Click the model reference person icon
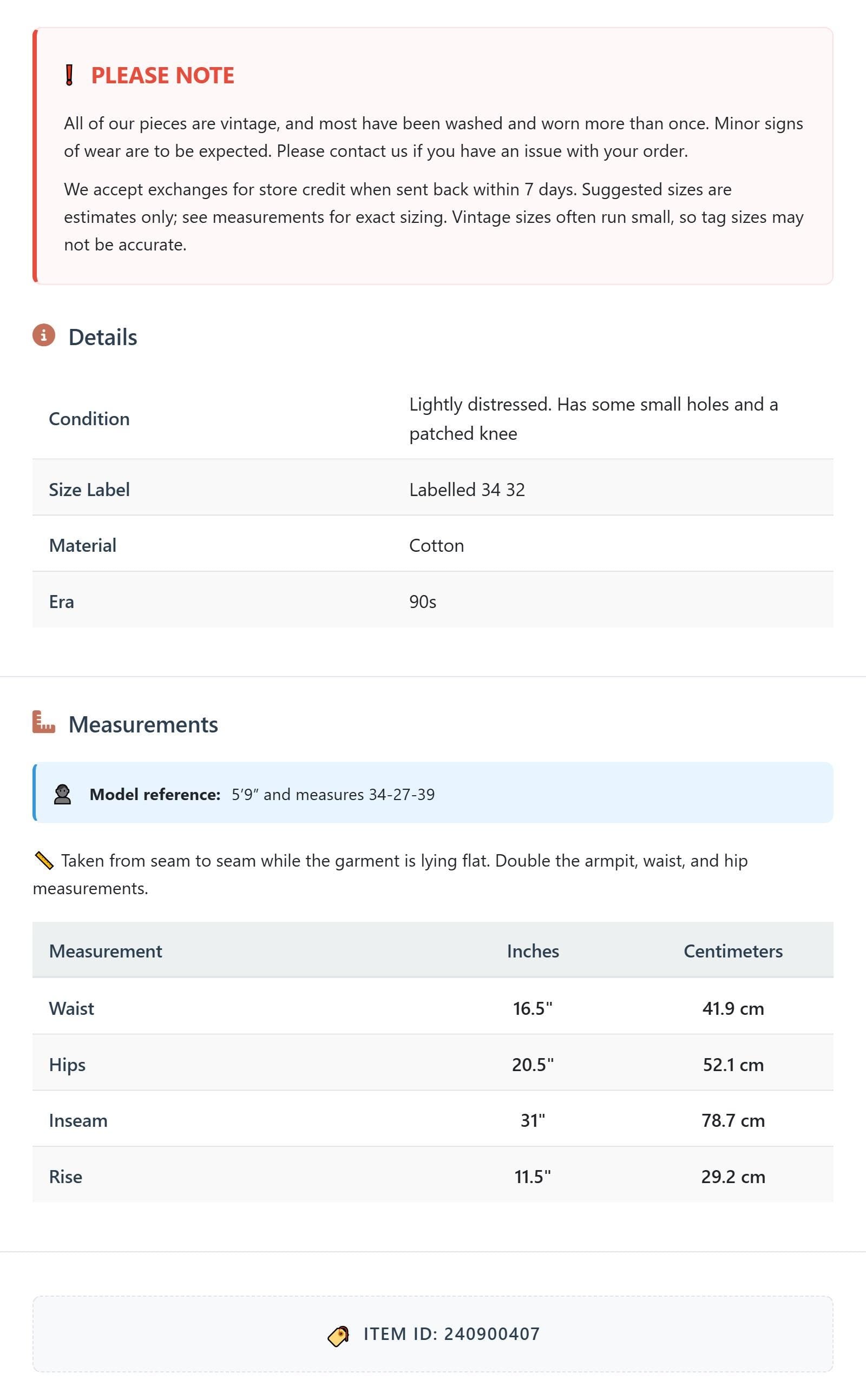The height and width of the screenshot is (1400, 866). [62, 794]
